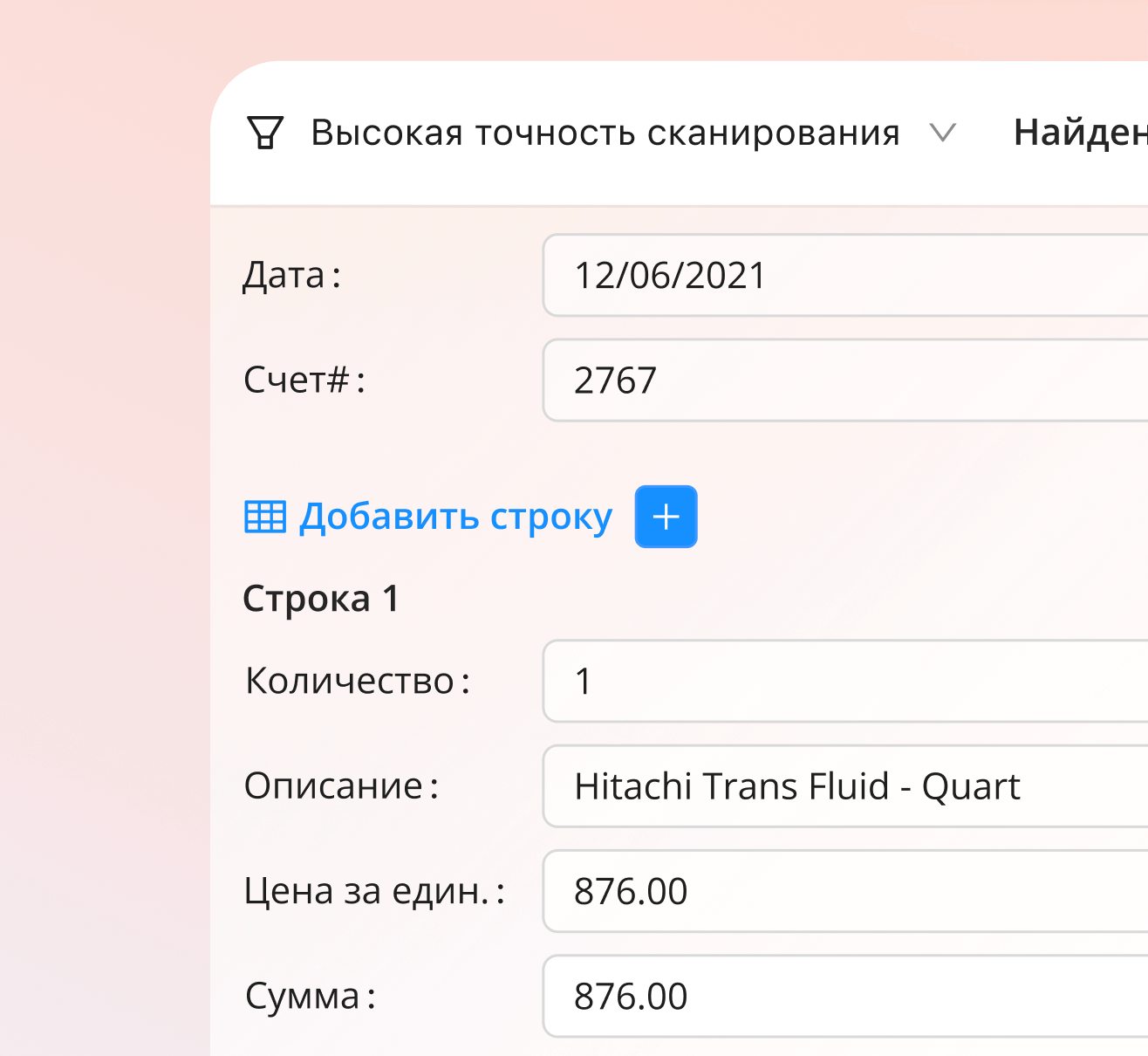Click the blue plus button

click(666, 517)
